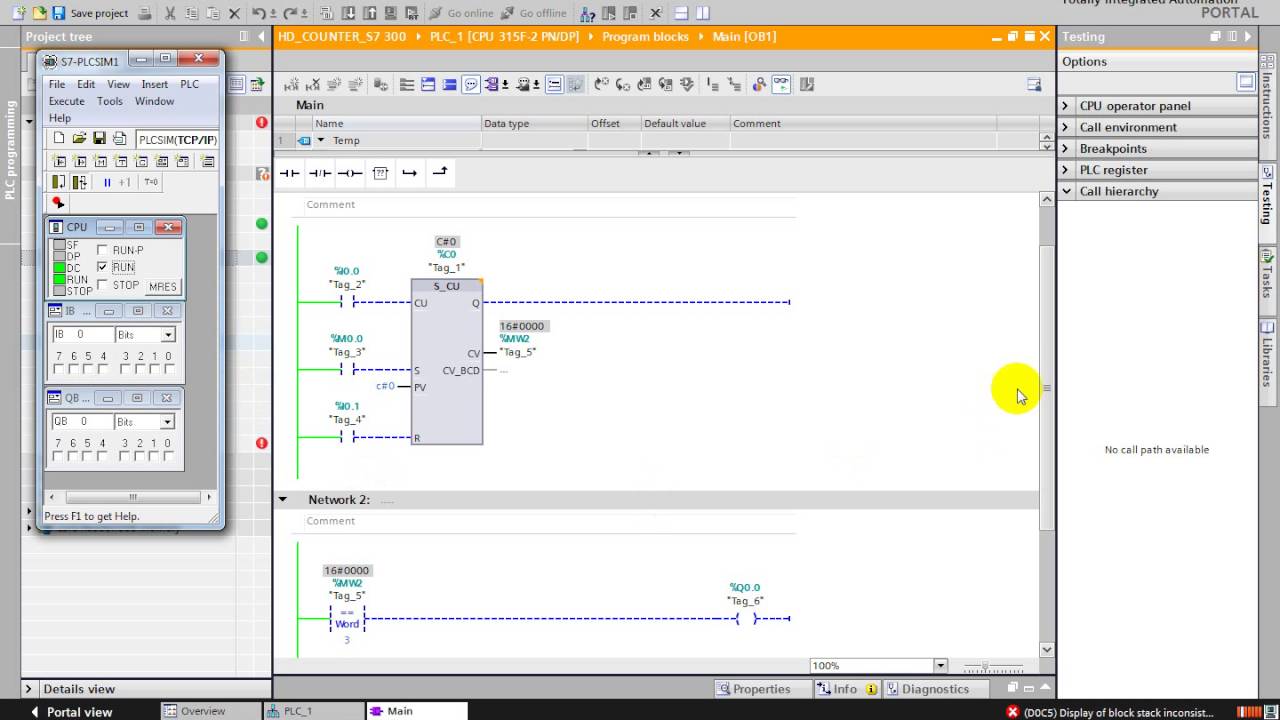The image size is (1280, 720).
Task: Insert a normally open contact
Action: (289, 173)
